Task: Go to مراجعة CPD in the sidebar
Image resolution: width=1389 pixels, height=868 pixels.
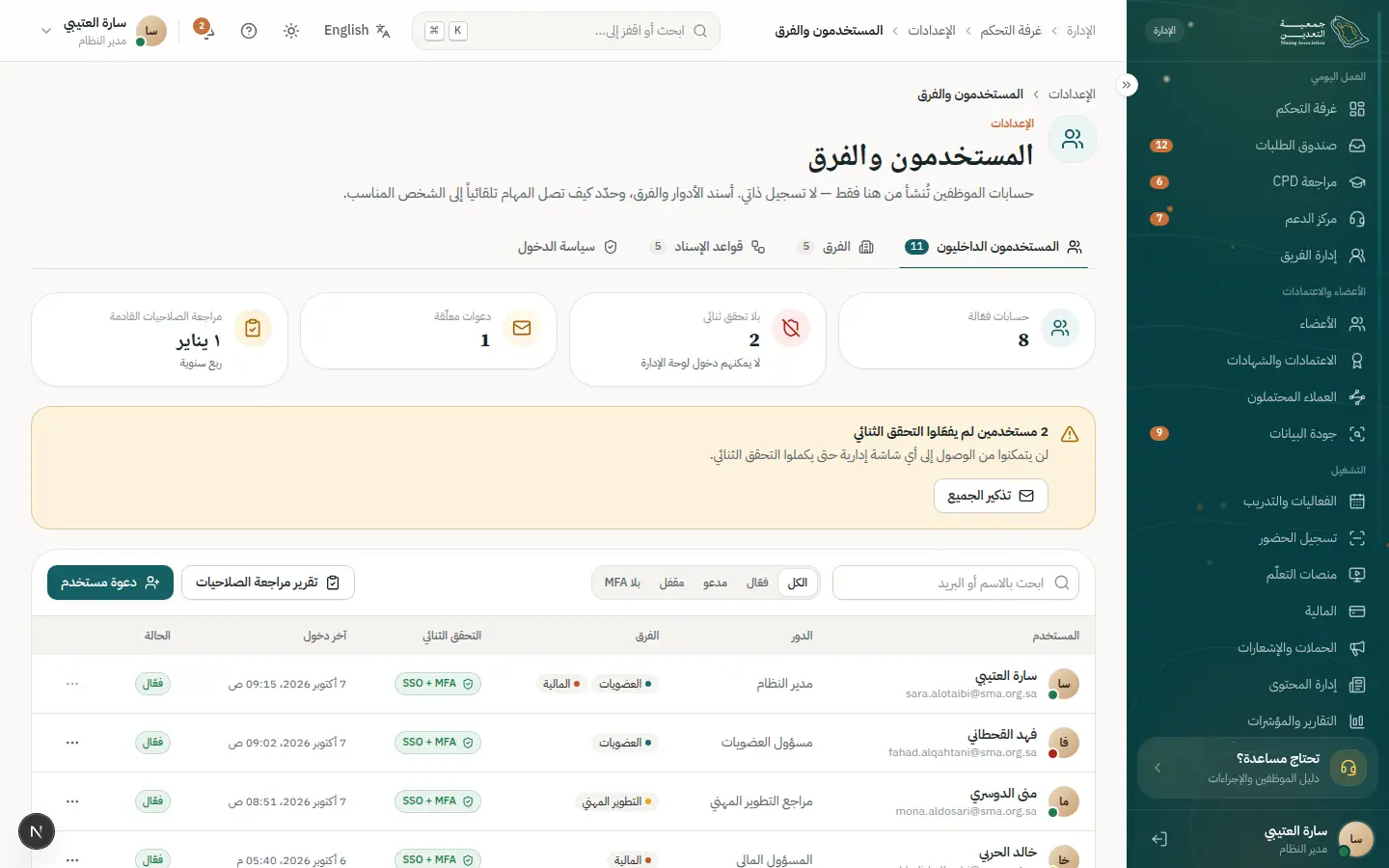Action: (1258, 182)
